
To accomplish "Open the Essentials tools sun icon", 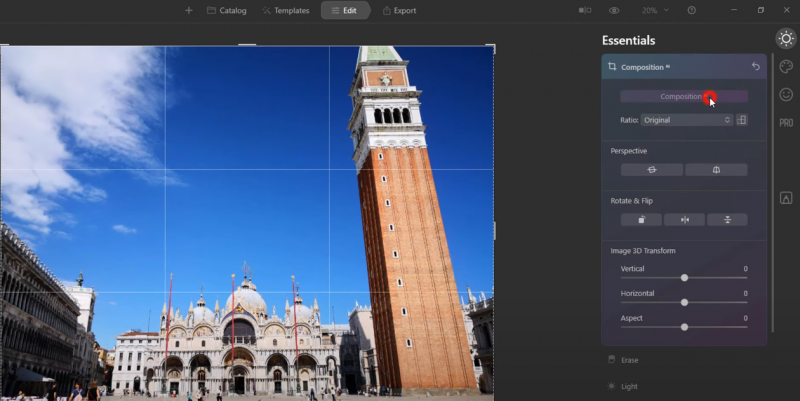I will 786,39.
